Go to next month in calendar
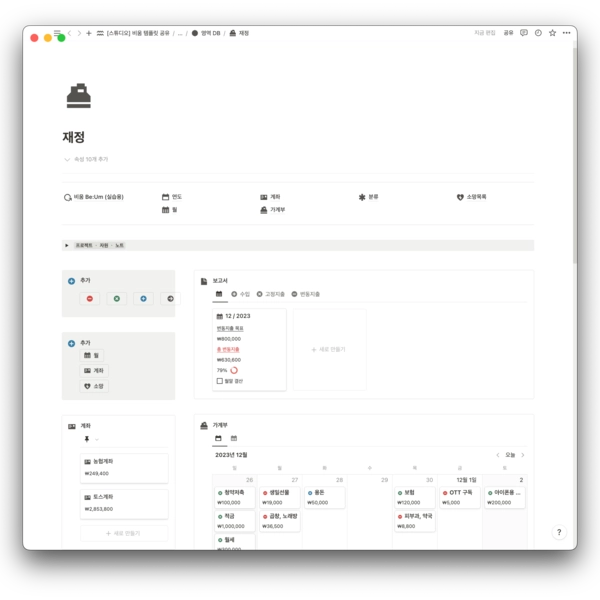This screenshot has height=600, width=600. (523, 455)
